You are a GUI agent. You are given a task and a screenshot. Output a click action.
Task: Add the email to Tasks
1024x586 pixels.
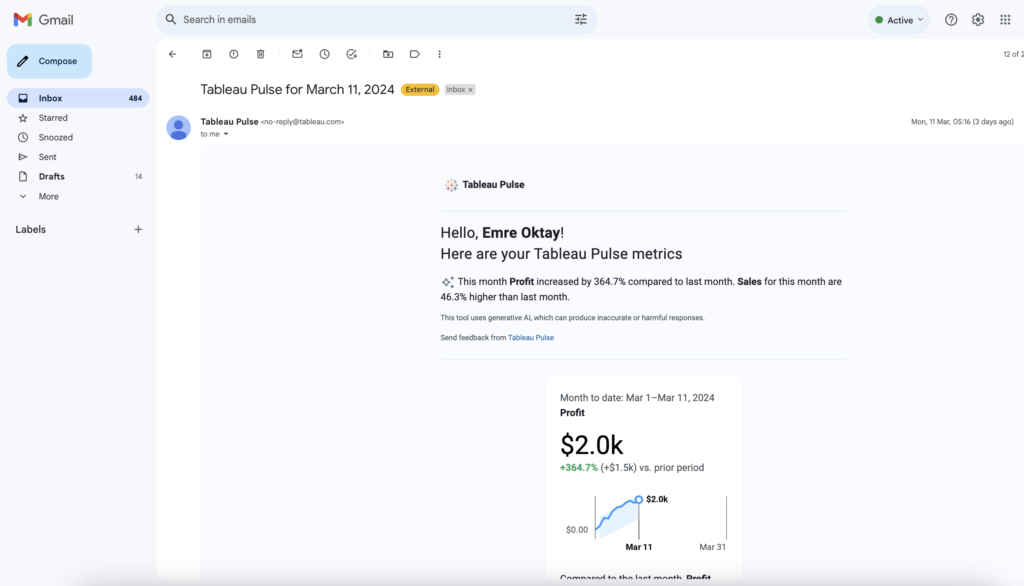click(351, 54)
